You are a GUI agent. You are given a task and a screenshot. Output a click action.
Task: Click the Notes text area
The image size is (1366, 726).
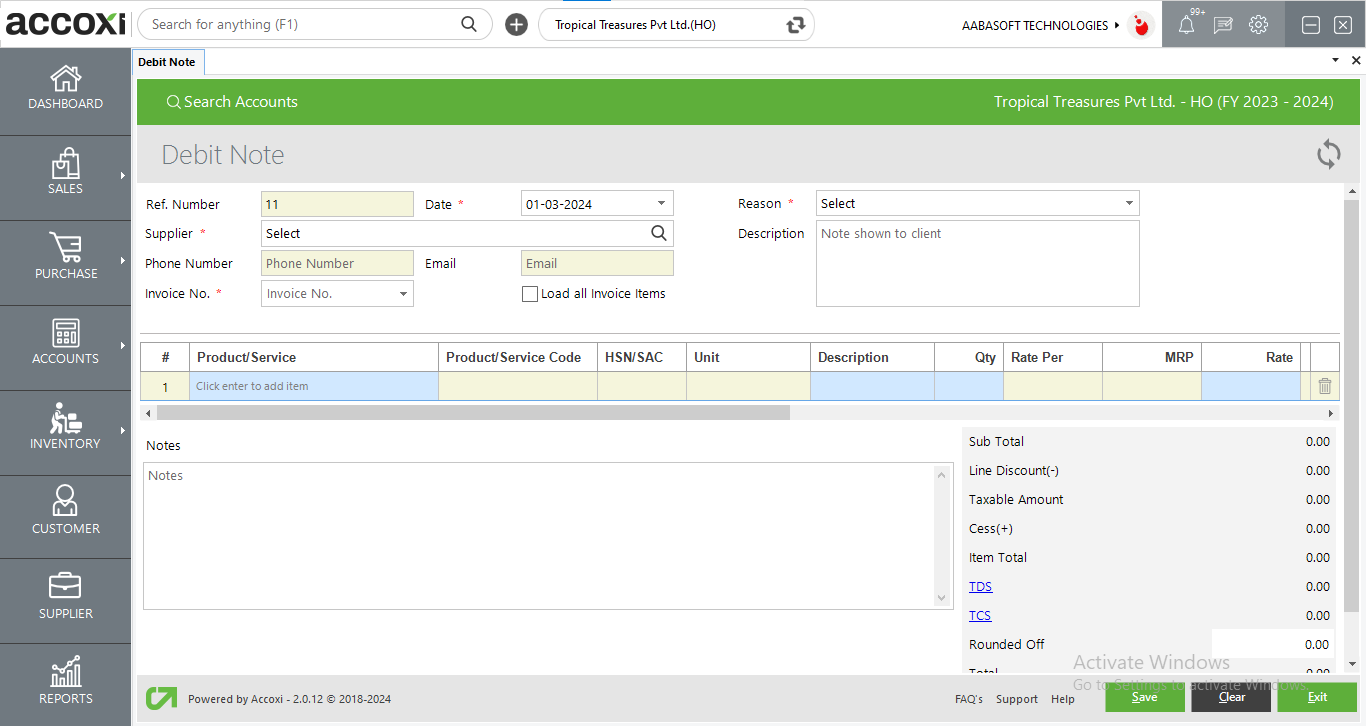click(x=540, y=535)
